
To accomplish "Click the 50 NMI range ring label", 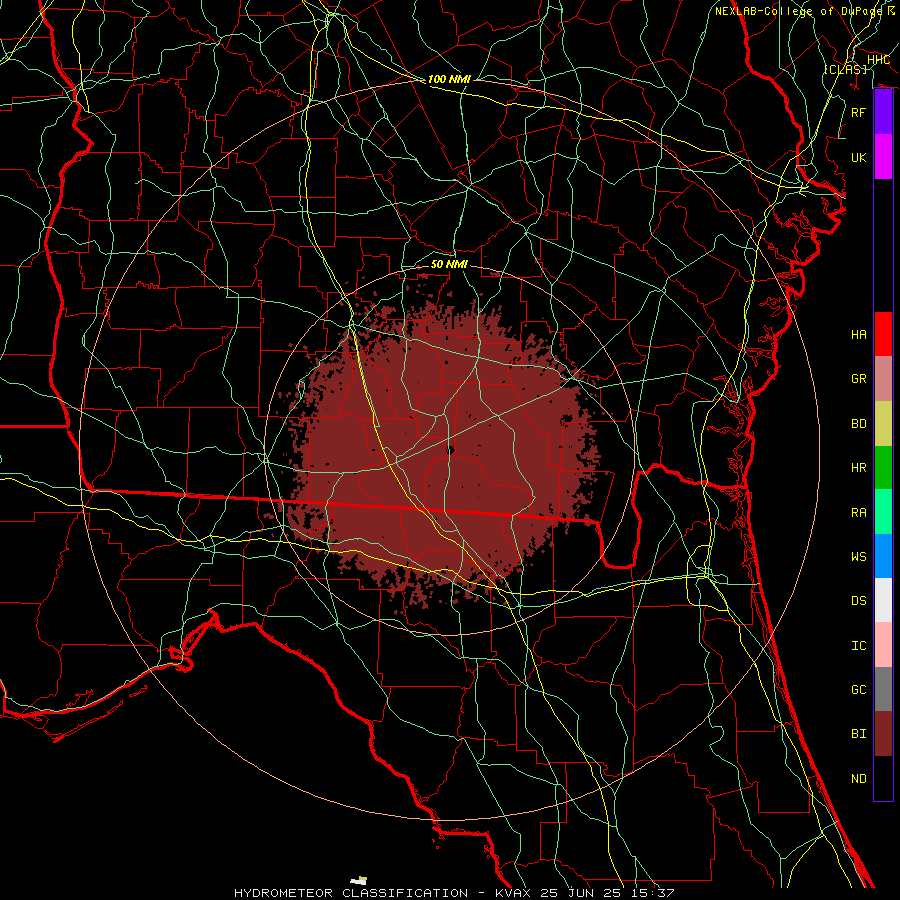I will pyautogui.click(x=449, y=264).
